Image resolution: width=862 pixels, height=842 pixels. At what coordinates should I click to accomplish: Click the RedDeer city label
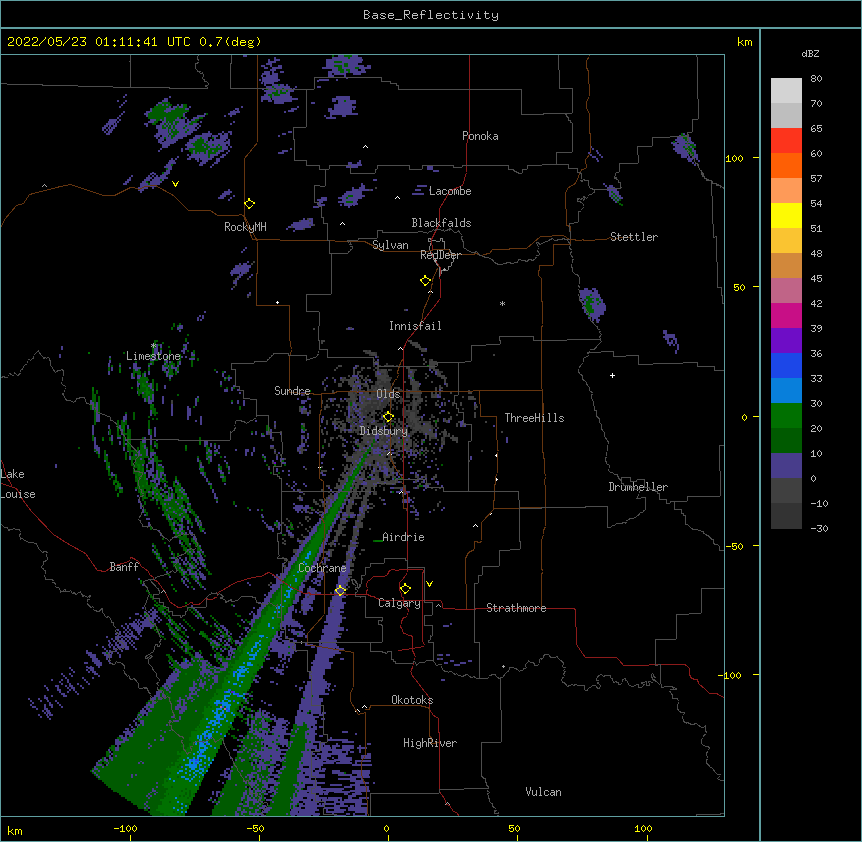coord(440,255)
